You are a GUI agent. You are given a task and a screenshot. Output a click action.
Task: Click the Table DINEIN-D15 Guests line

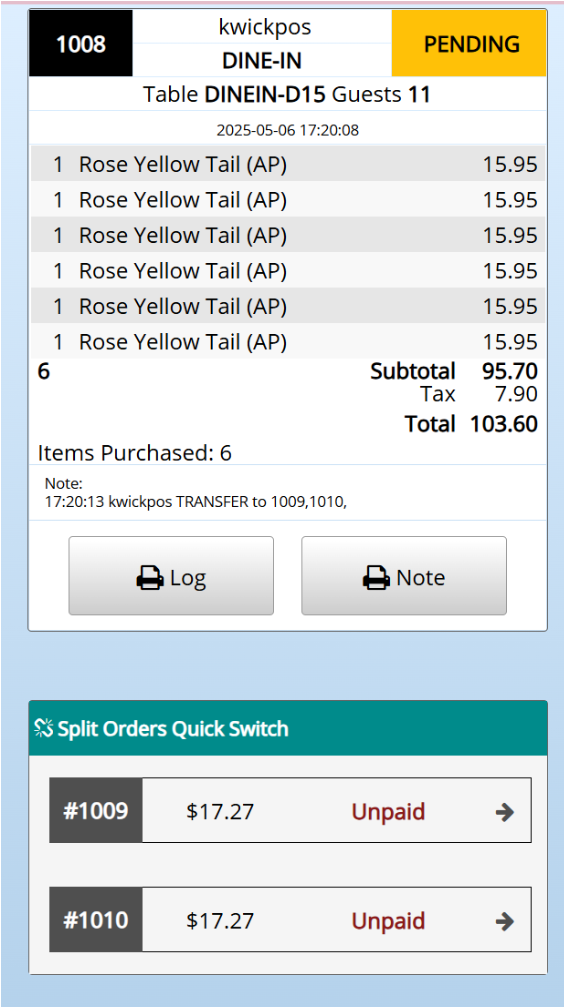coord(286,95)
